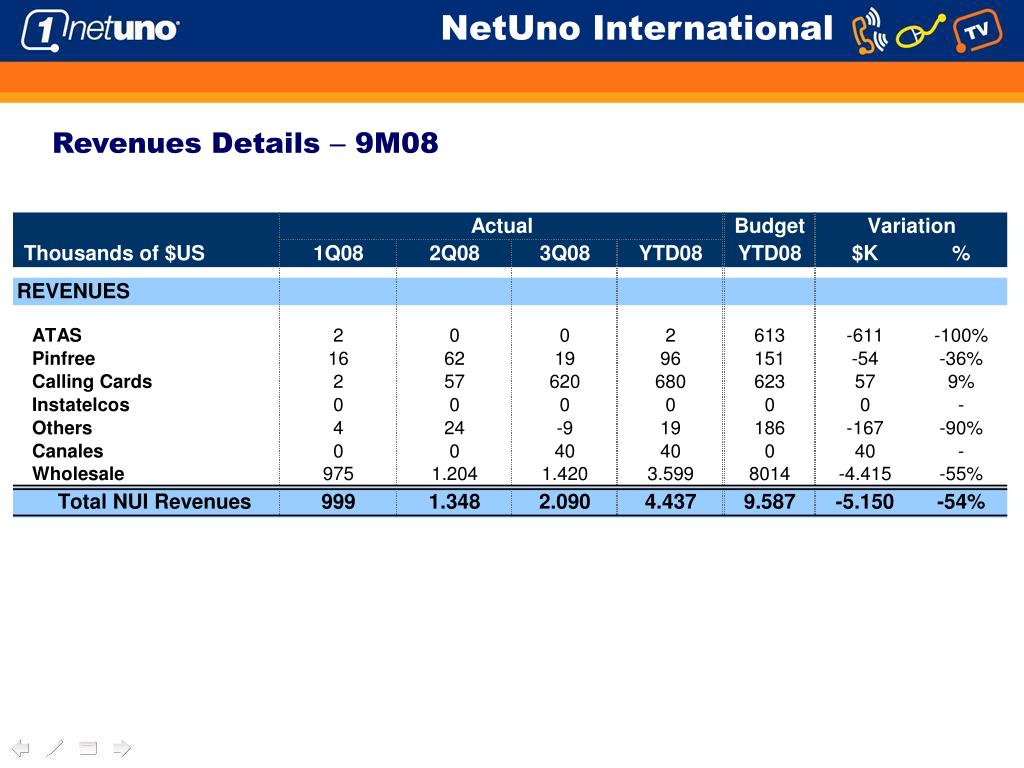
Task: Click ATAS budget value 613
Action: (x=769, y=335)
